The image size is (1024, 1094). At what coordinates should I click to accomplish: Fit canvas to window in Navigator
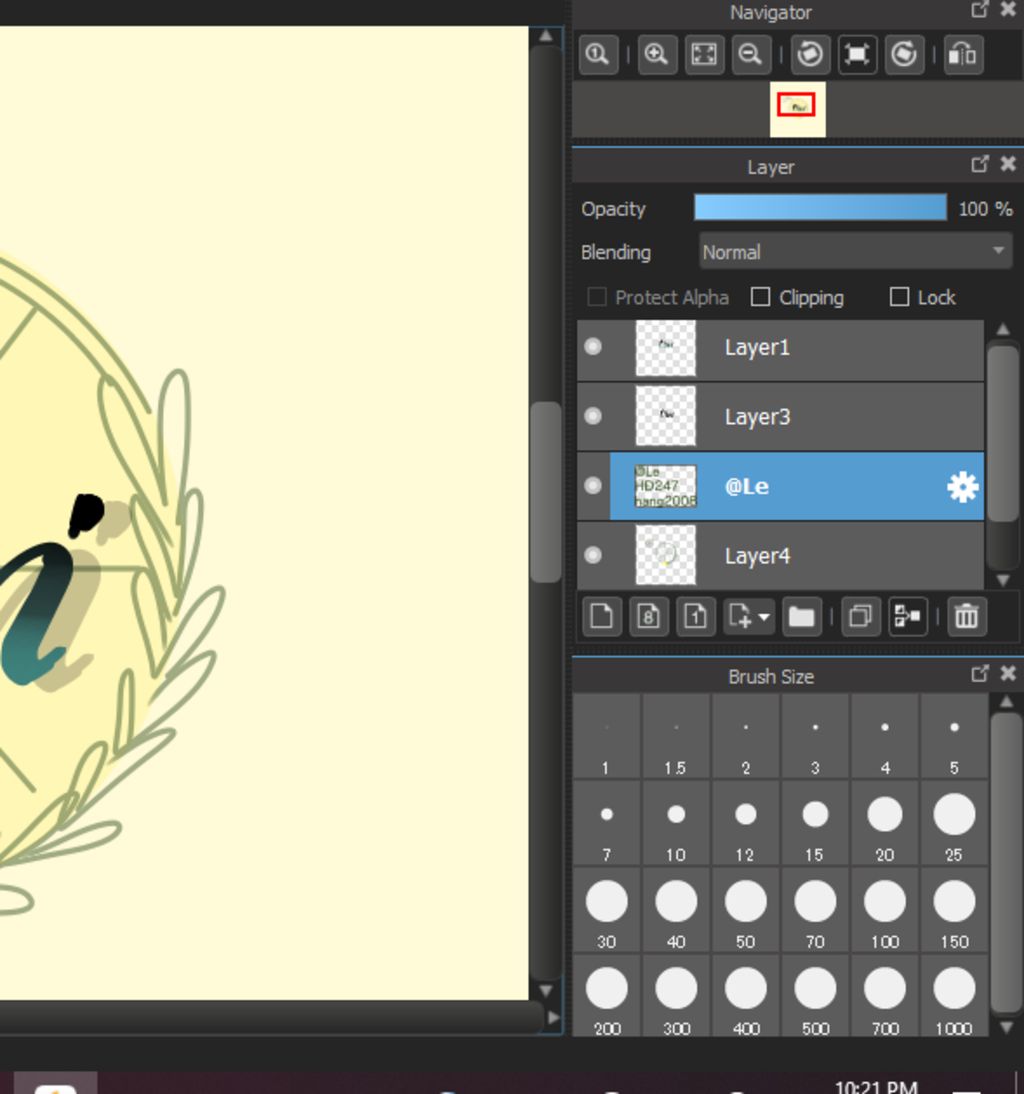[x=704, y=54]
